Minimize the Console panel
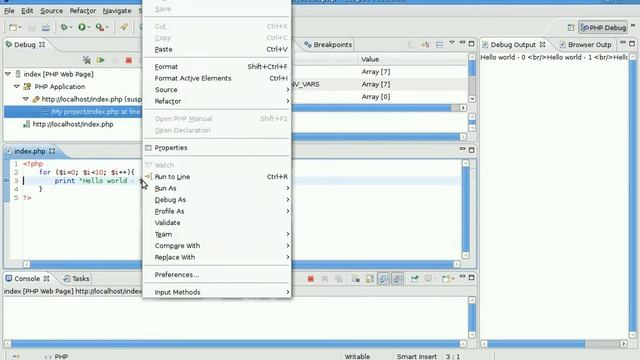 coord(462,277)
